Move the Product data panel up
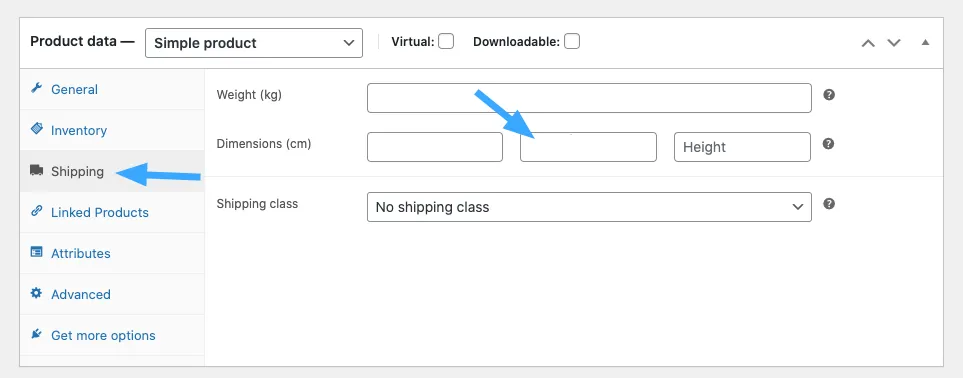Image resolution: width=963 pixels, height=378 pixels. tap(868, 43)
